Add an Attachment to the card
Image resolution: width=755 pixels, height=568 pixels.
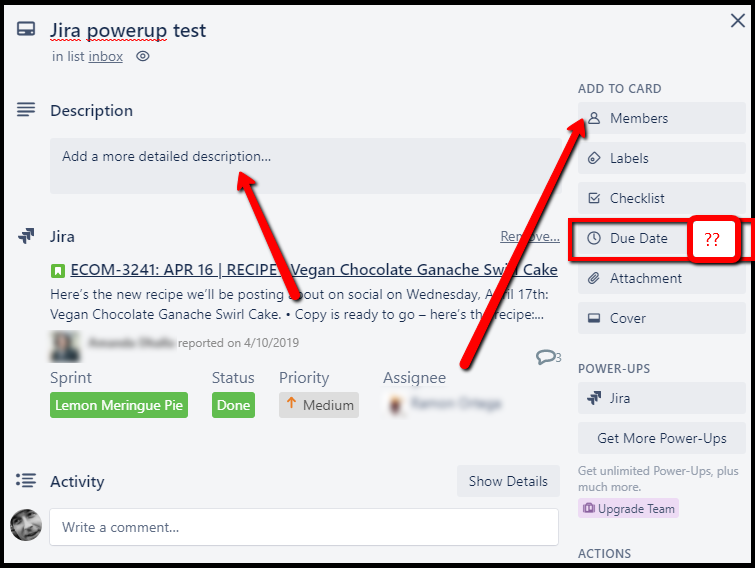click(662, 278)
